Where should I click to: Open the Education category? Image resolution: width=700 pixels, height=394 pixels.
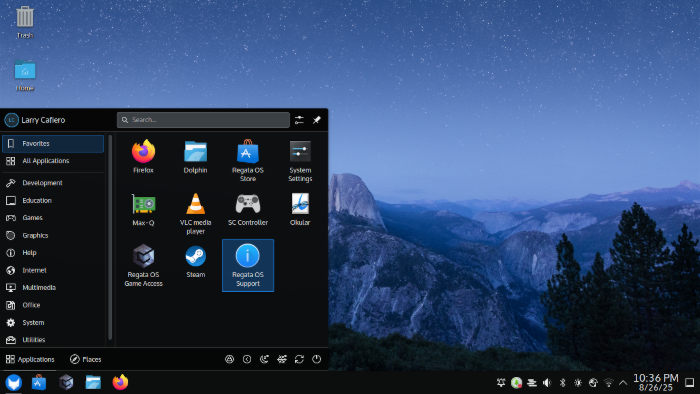click(53, 200)
